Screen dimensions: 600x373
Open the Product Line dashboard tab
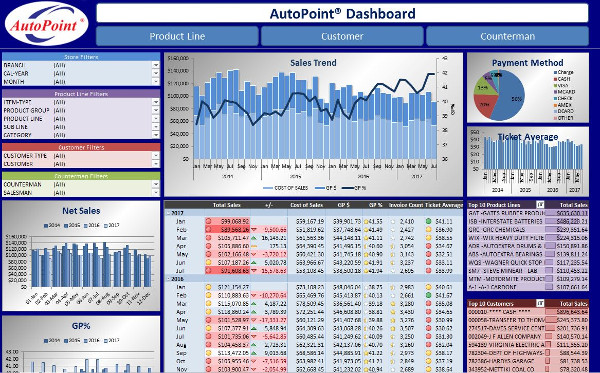pyautogui.click(x=177, y=36)
